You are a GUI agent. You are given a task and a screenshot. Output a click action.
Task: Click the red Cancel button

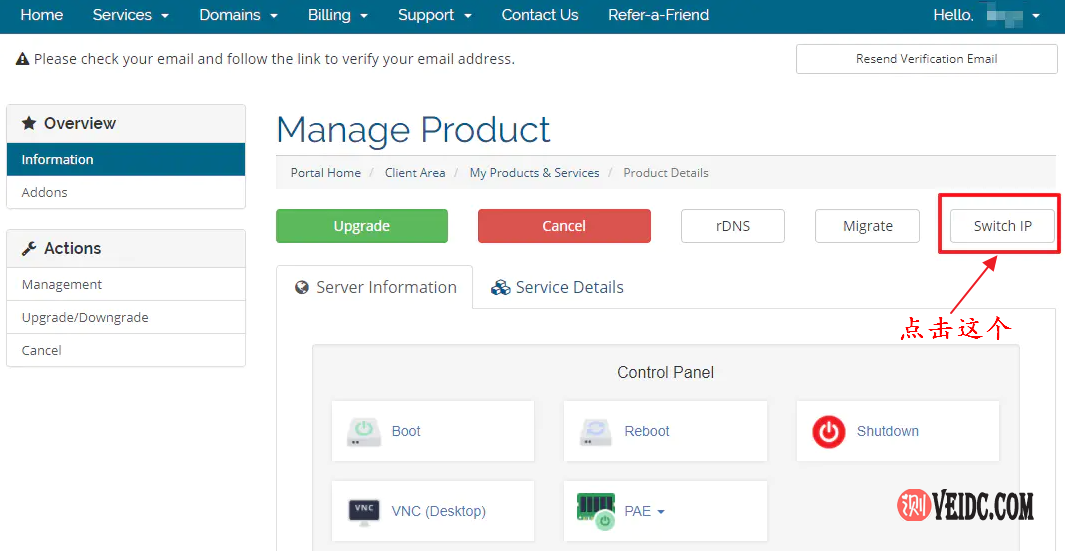coord(564,226)
